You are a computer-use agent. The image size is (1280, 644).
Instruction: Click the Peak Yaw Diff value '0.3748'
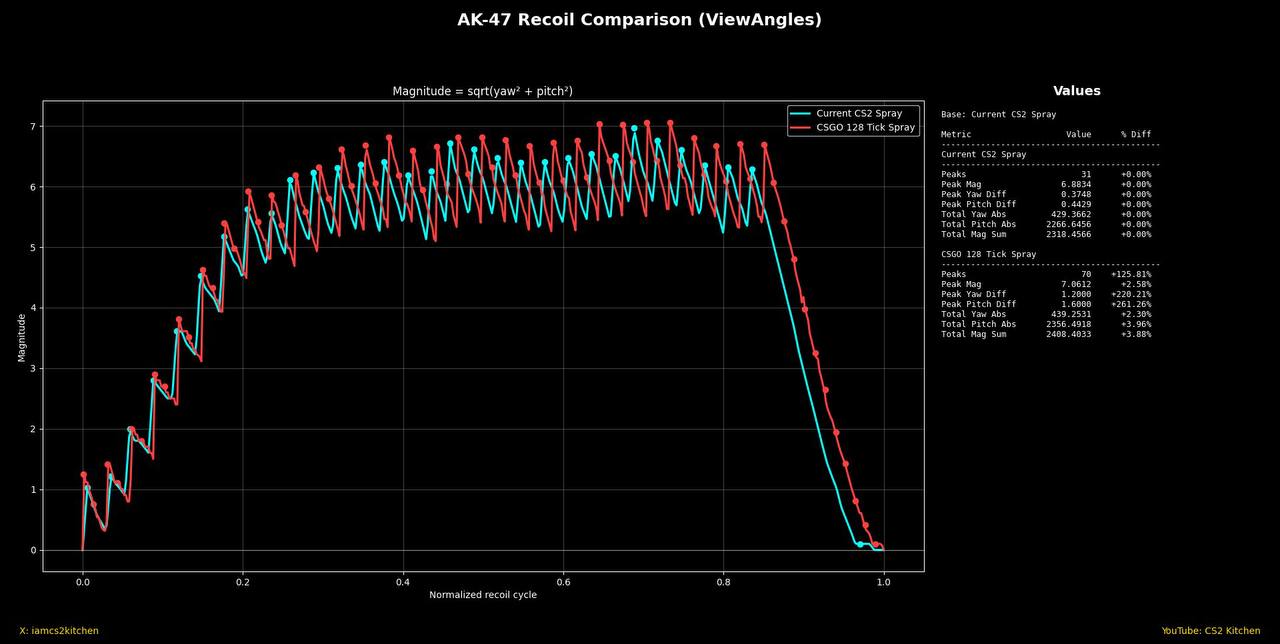[1076, 194]
